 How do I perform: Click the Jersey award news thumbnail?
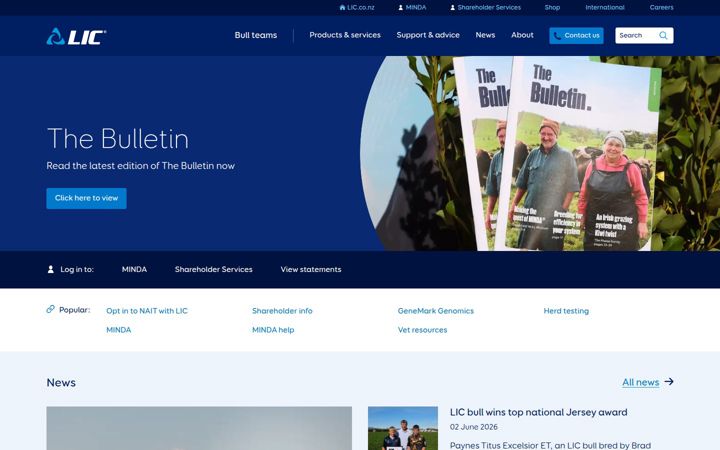[403, 428]
